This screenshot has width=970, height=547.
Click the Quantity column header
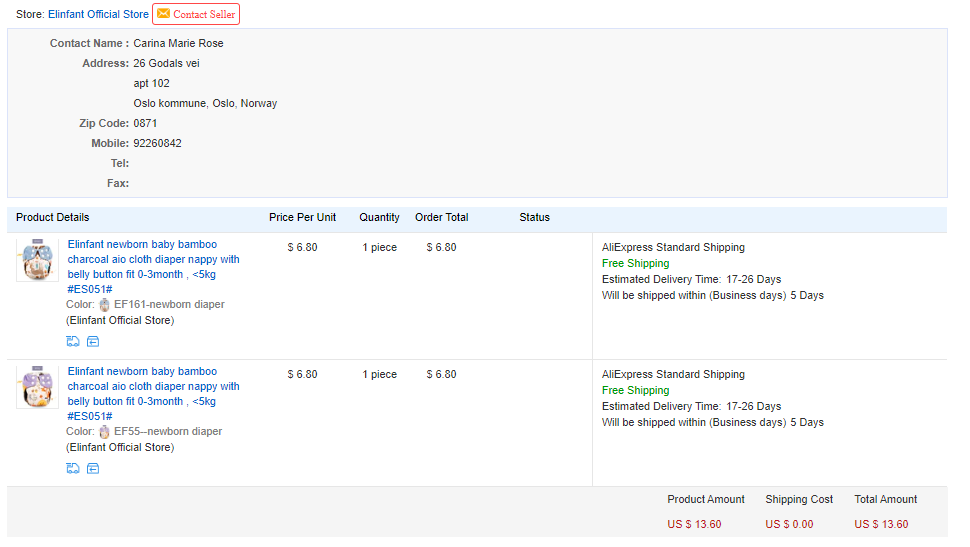click(x=379, y=217)
